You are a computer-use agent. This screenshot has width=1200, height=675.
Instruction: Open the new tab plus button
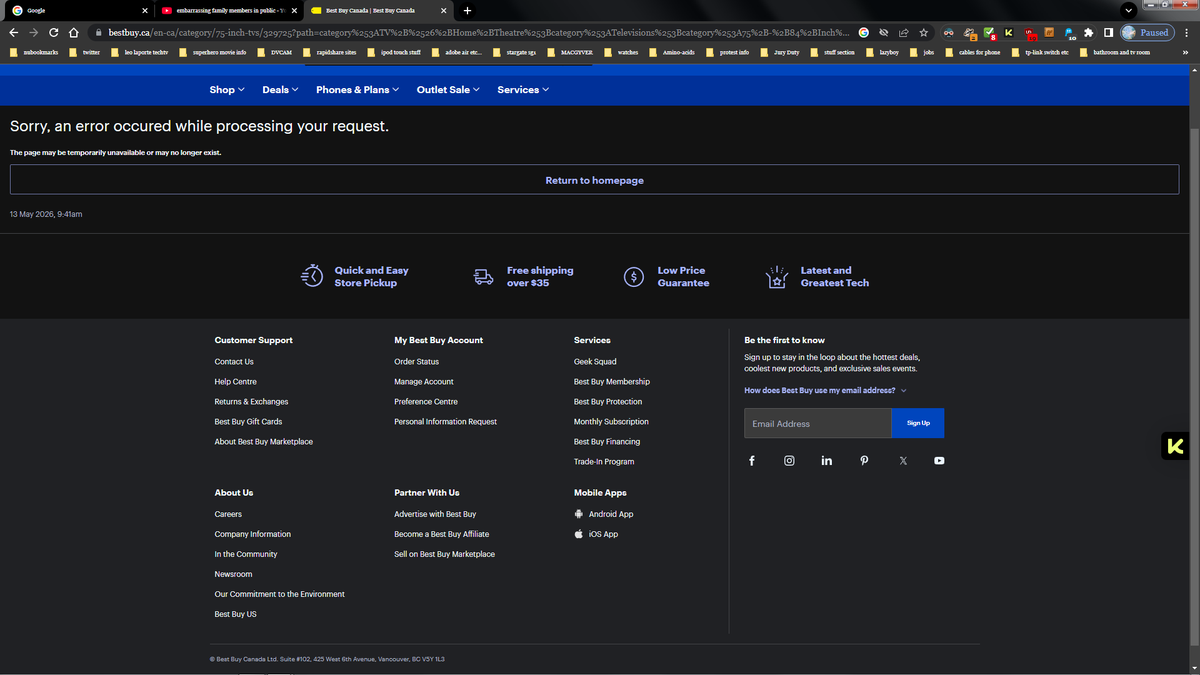[x=467, y=10]
